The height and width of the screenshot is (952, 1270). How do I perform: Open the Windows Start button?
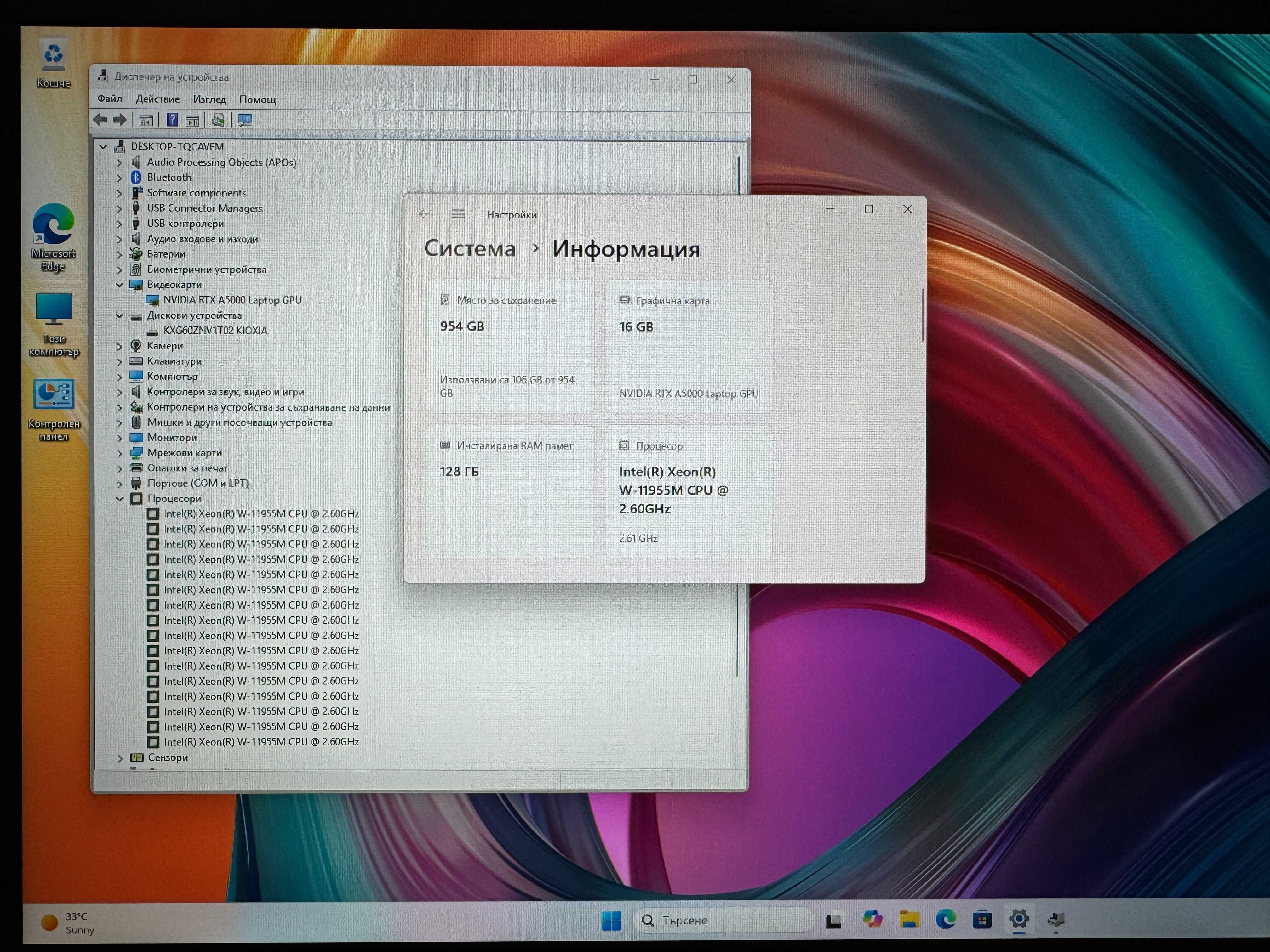coord(611,921)
